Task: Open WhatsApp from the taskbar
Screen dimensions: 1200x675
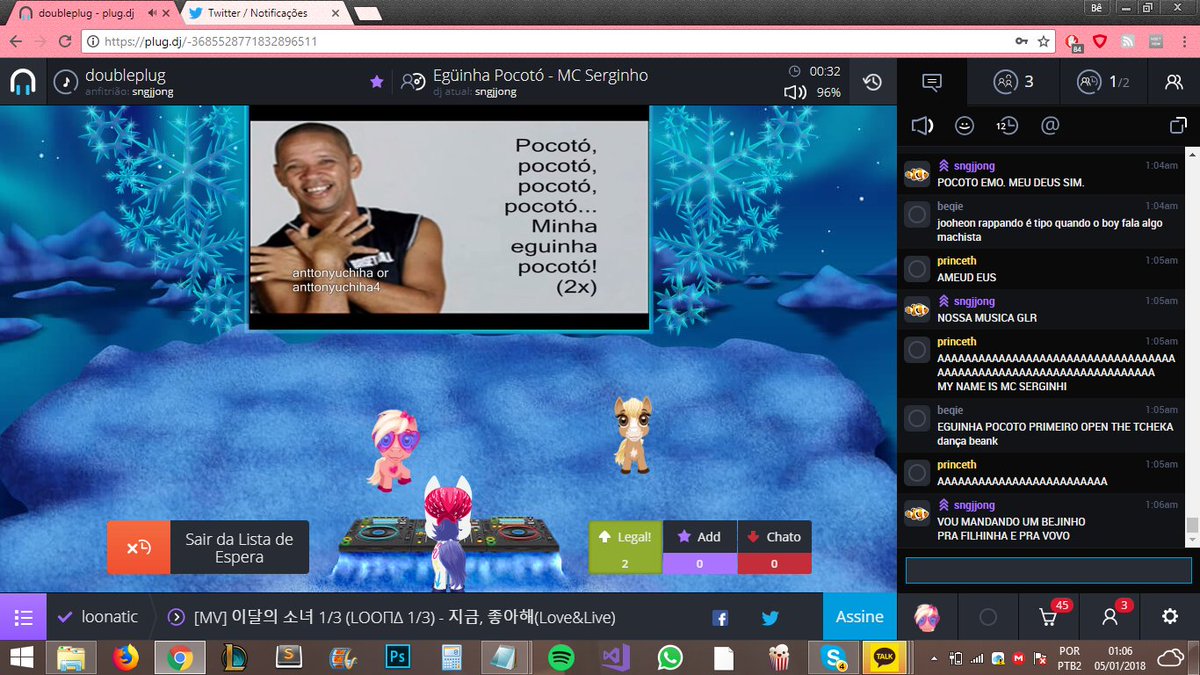Action: 670,657
